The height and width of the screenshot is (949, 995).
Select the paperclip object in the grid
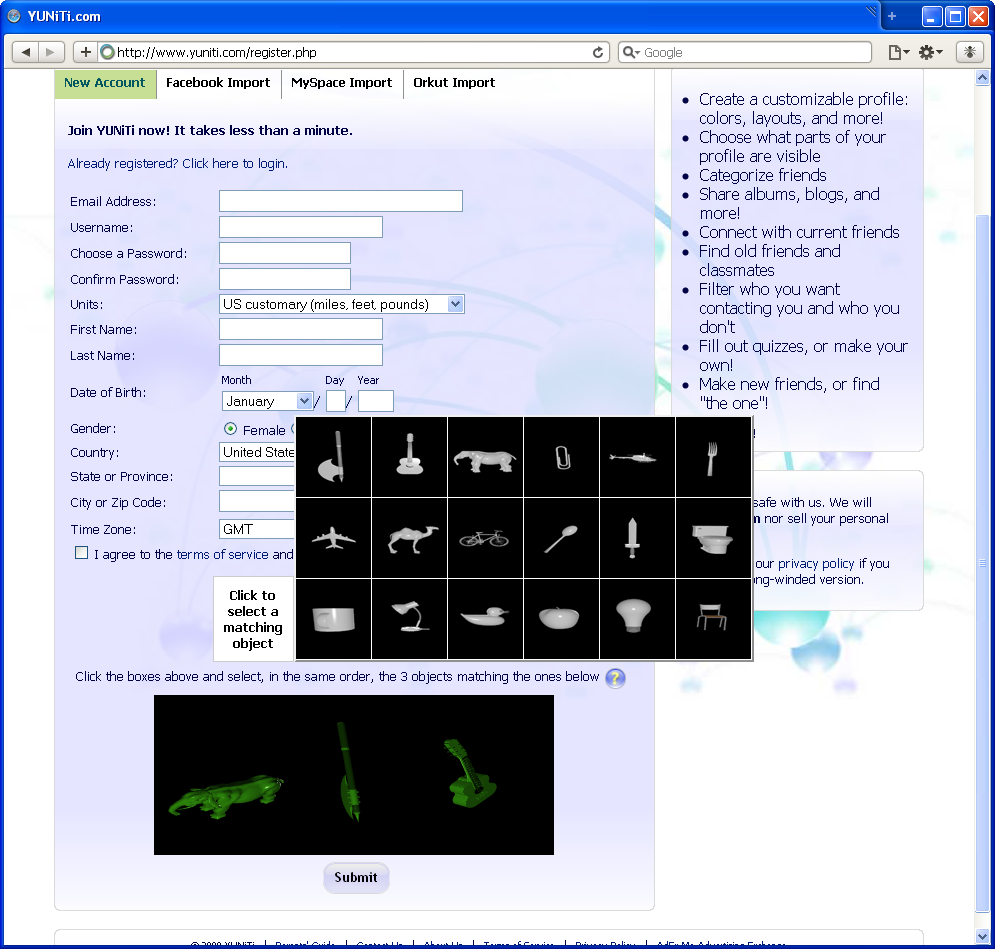[561, 458]
